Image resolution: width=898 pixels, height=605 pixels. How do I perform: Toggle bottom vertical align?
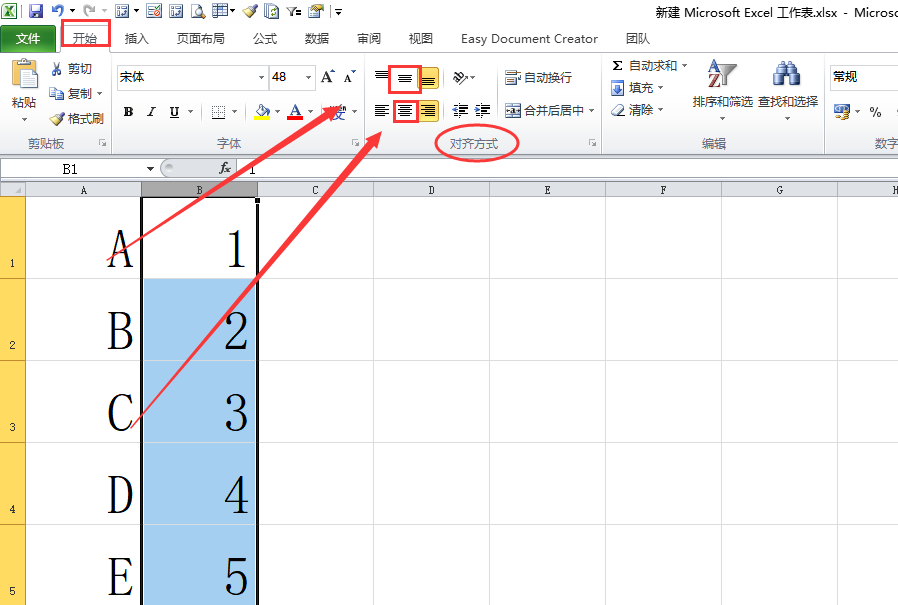pyautogui.click(x=428, y=78)
